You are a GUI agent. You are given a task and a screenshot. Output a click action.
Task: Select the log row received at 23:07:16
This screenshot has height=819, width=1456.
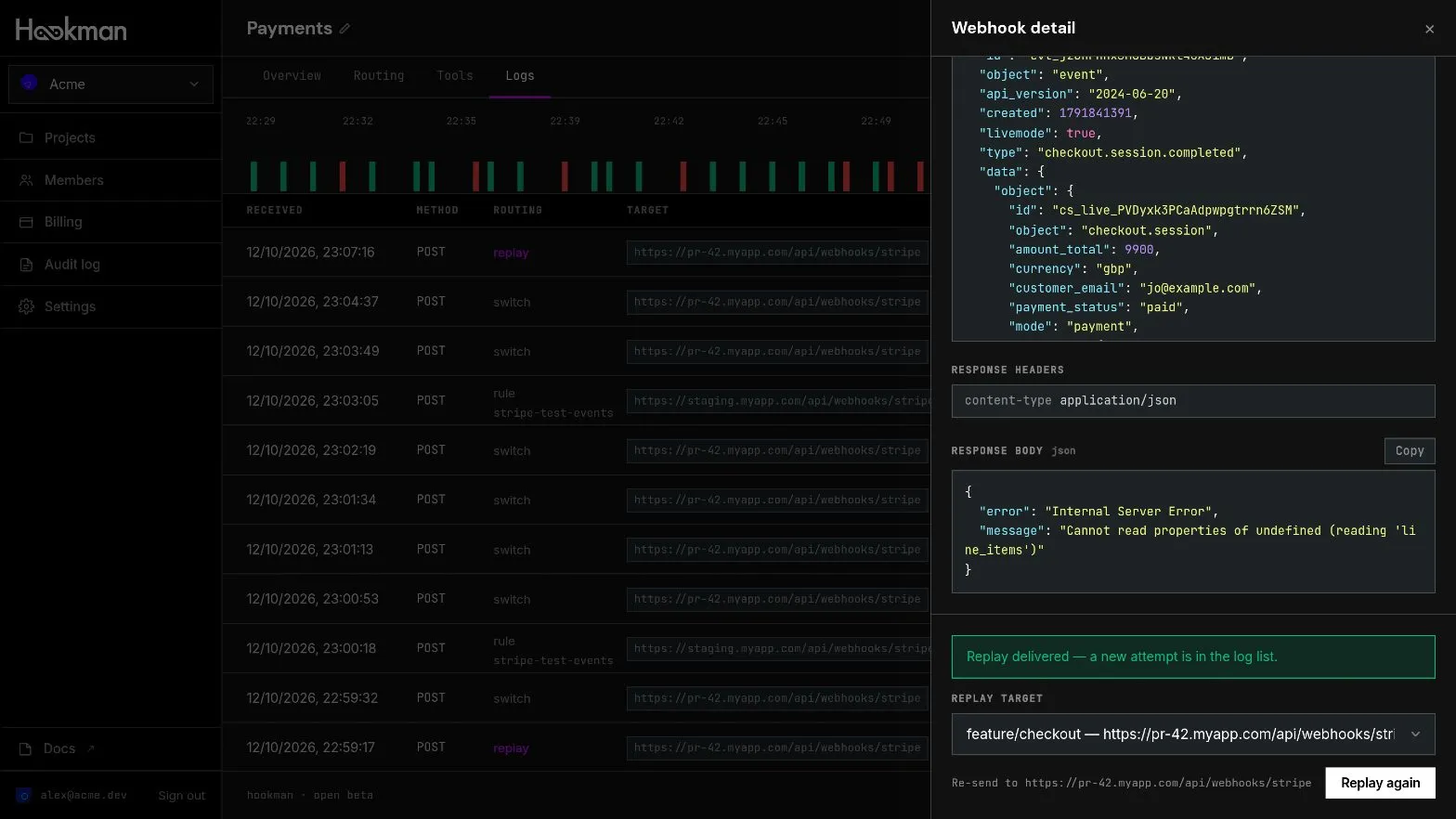tap(577, 252)
